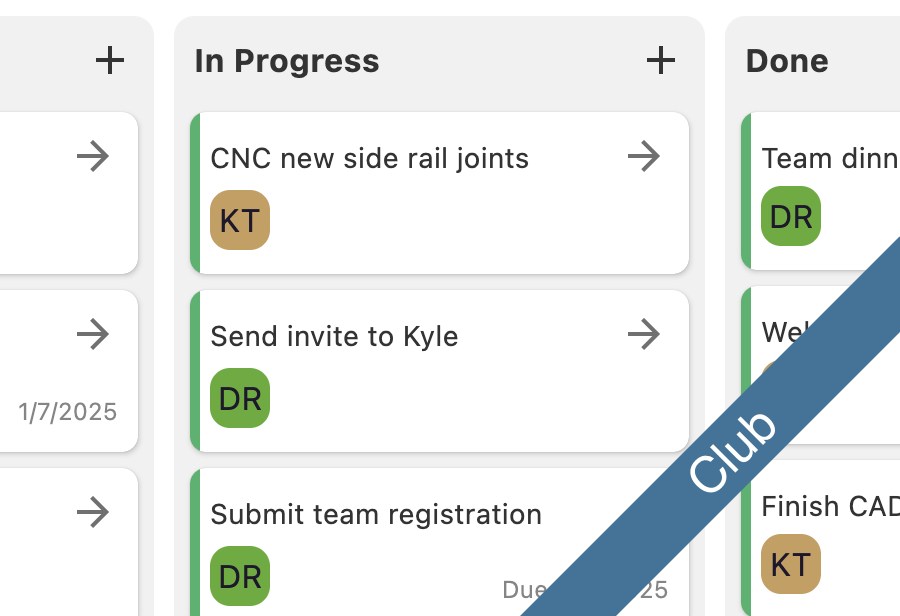Toggle the DR badge on the "Team dinner" card

(x=790, y=217)
